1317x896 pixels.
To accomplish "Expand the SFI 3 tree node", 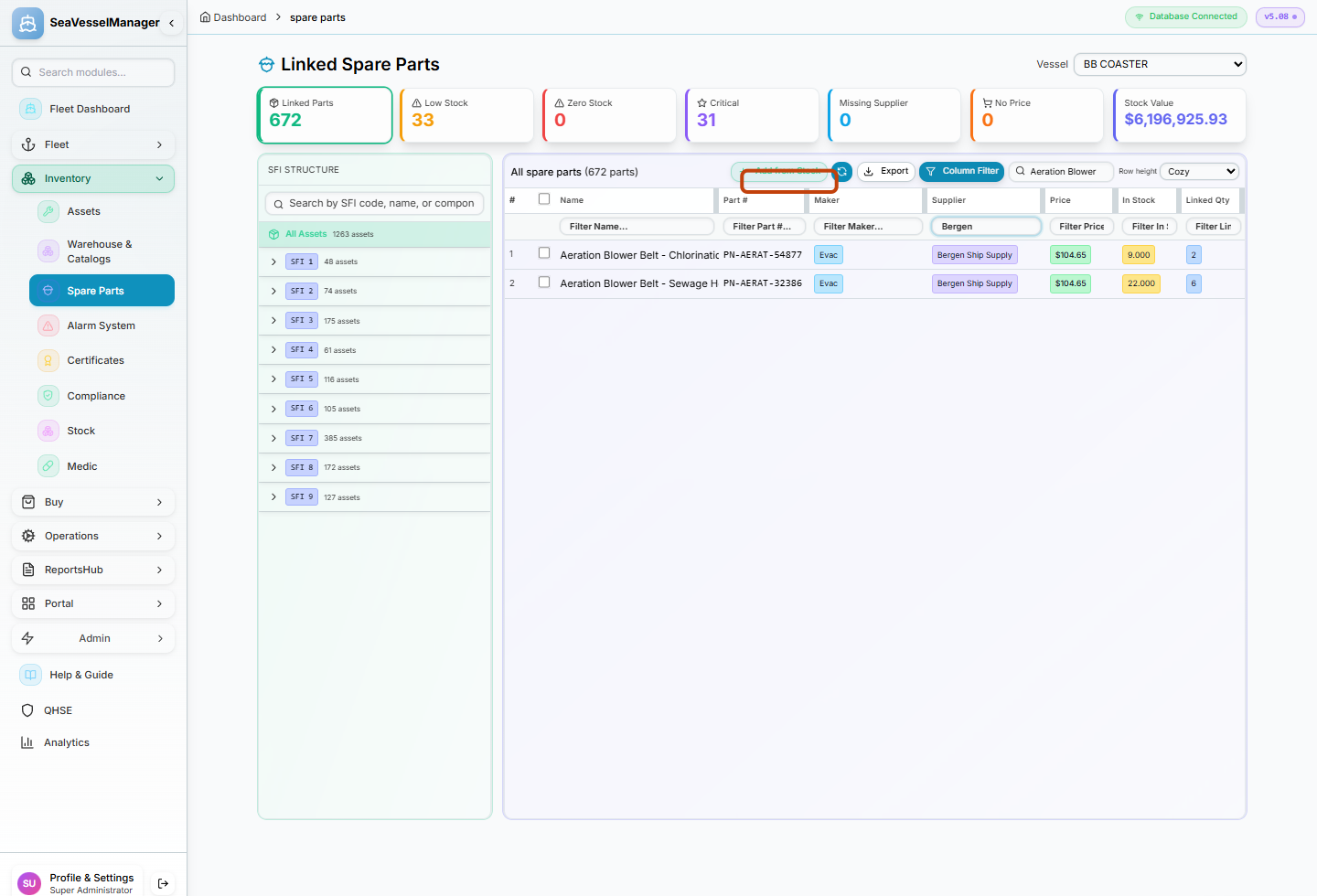I will pos(273,320).
